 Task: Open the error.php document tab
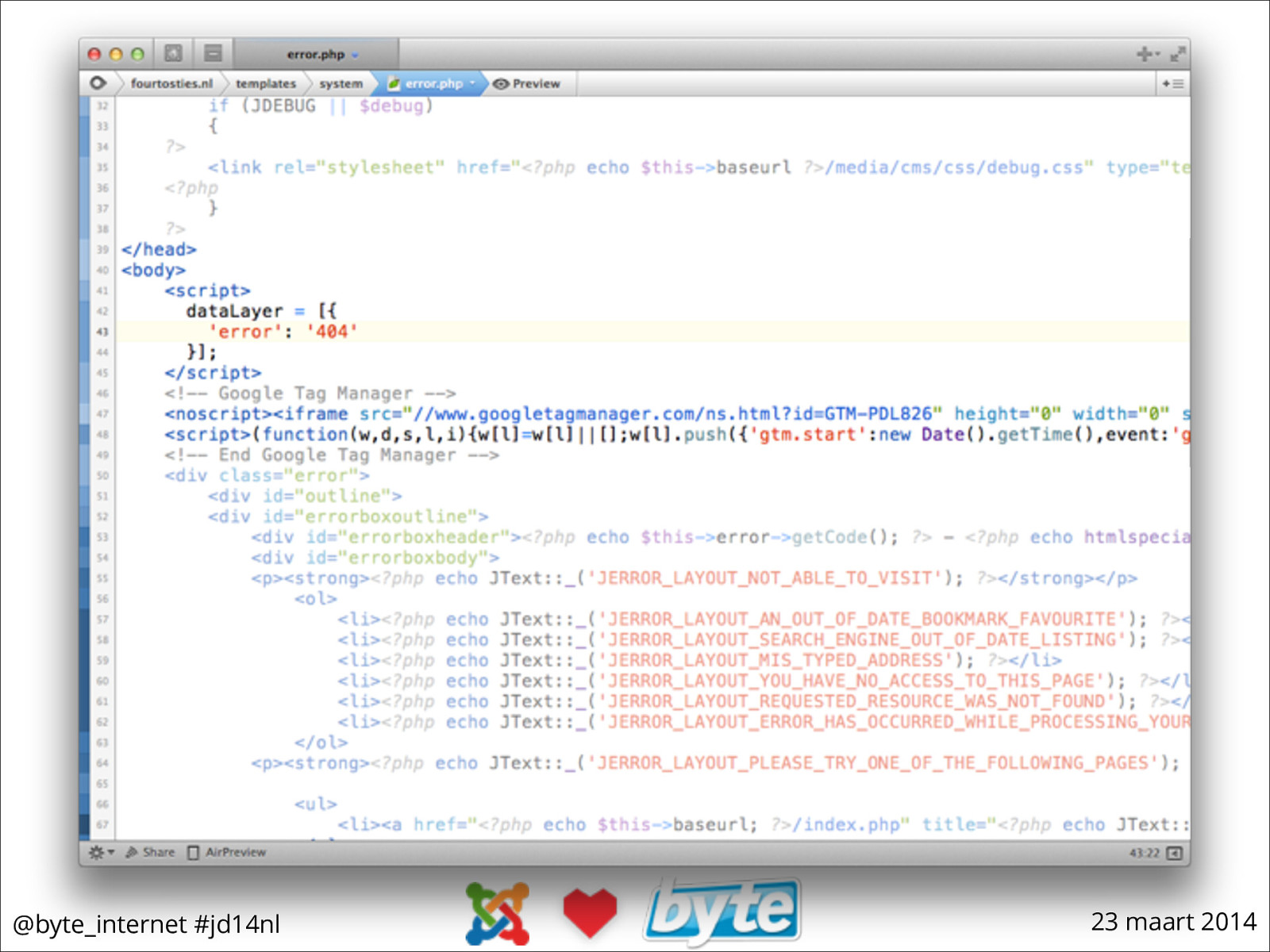click(x=316, y=54)
